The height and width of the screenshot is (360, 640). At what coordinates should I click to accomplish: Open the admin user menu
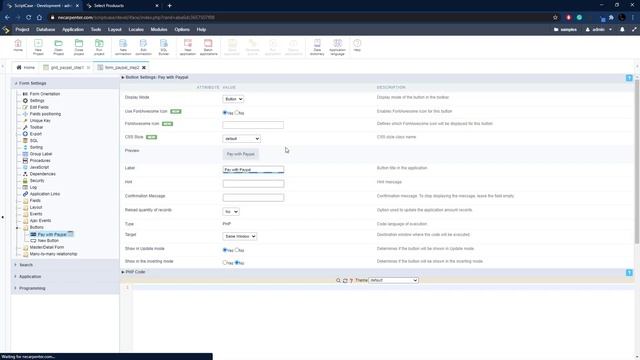click(x=599, y=29)
